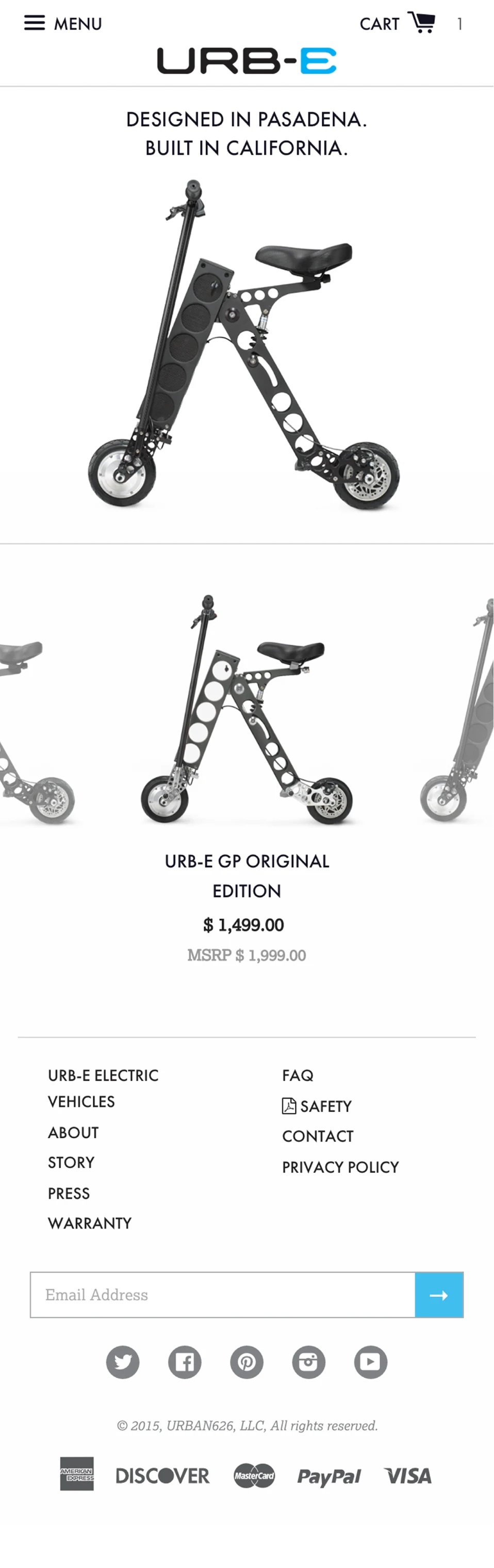Open the hamburger MENU icon
The height and width of the screenshot is (1568, 494).
tap(35, 23)
